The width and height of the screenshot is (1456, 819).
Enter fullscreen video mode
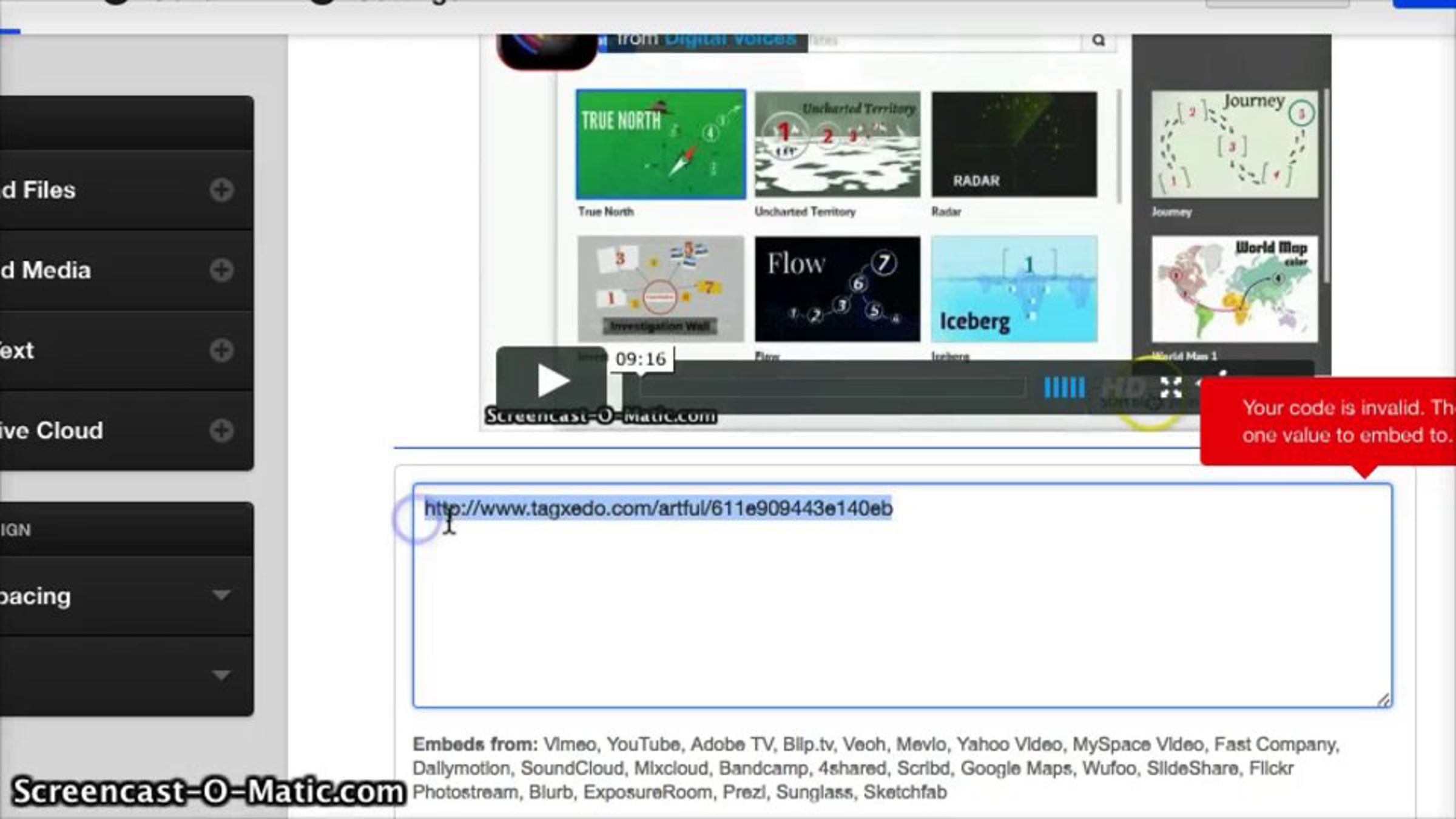click(1171, 387)
